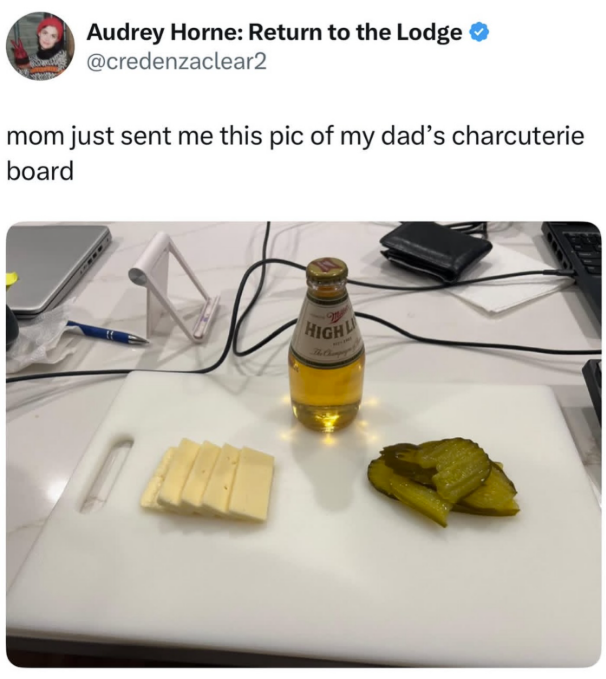Viewport: 606px width, 679px height.
Task: Click the cutting board handle slot
Action: (107, 476)
